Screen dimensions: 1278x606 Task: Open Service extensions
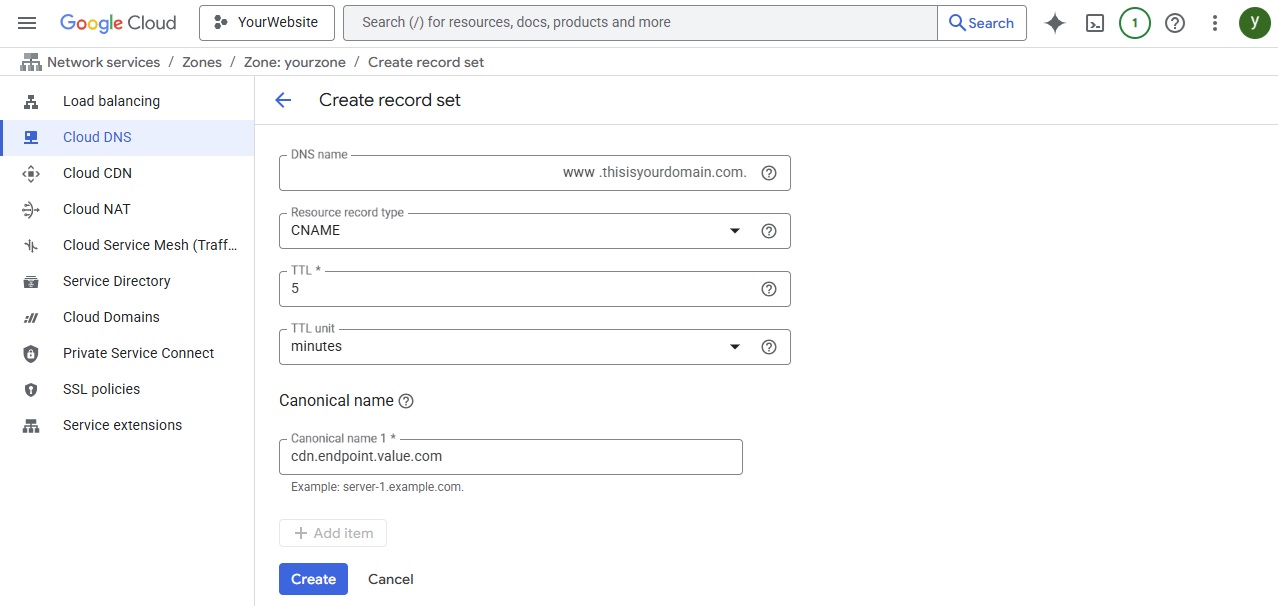coord(122,425)
